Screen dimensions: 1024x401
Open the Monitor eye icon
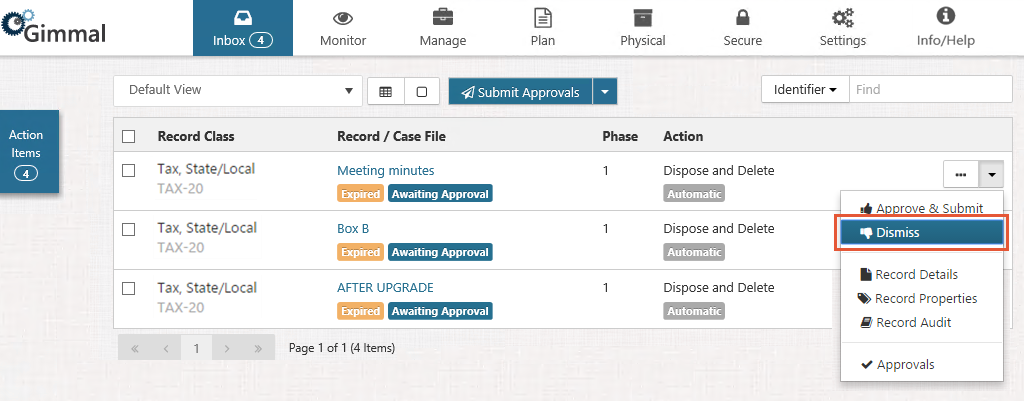(343, 18)
